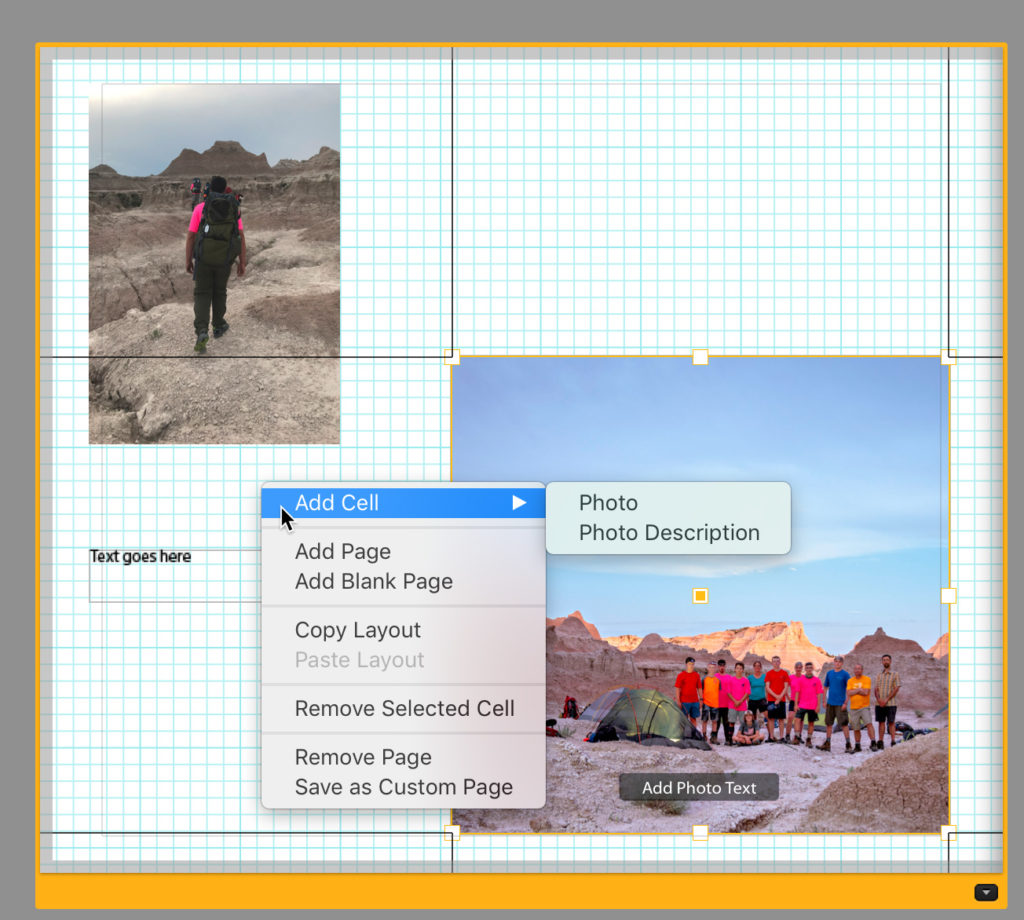Expand the Add Cell submenu arrow
The height and width of the screenshot is (920, 1024).
point(519,503)
